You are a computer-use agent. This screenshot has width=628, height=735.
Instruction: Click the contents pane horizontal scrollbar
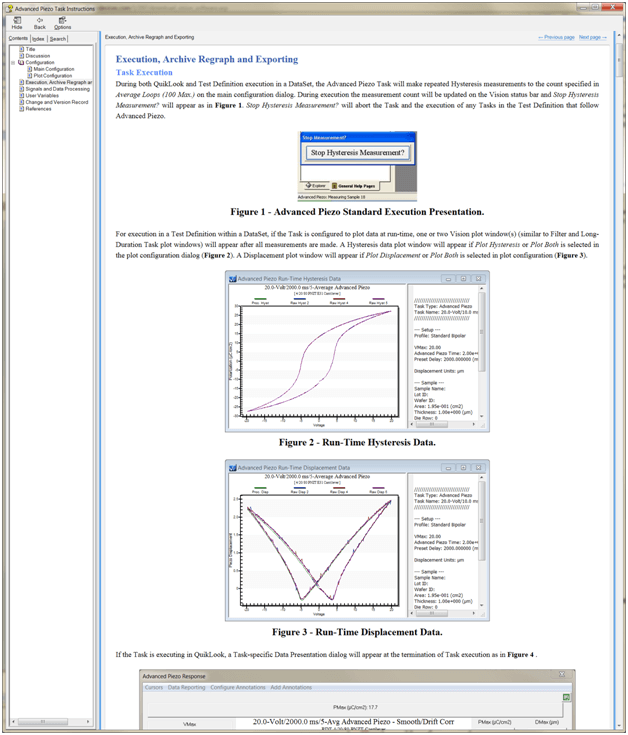click(x=51, y=721)
